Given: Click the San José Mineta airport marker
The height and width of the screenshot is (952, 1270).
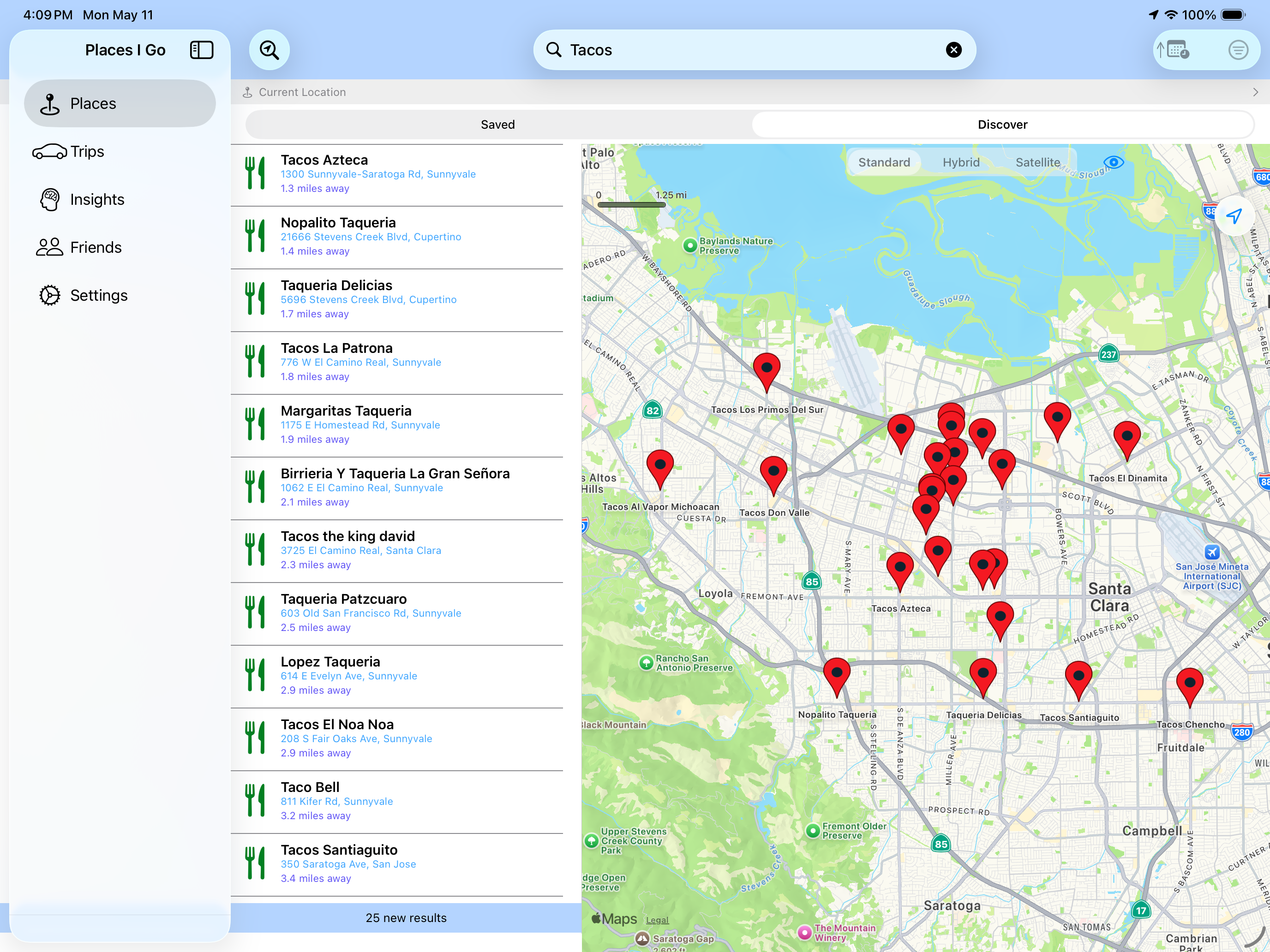Looking at the screenshot, I should (1211, 552).
